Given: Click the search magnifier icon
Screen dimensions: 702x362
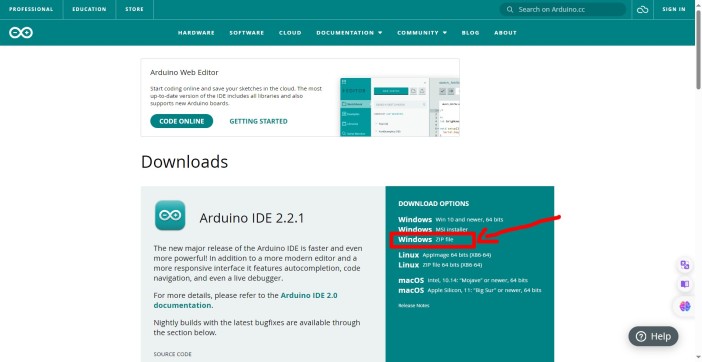Looking at the screenshot, I should click(x=509, y=9).
